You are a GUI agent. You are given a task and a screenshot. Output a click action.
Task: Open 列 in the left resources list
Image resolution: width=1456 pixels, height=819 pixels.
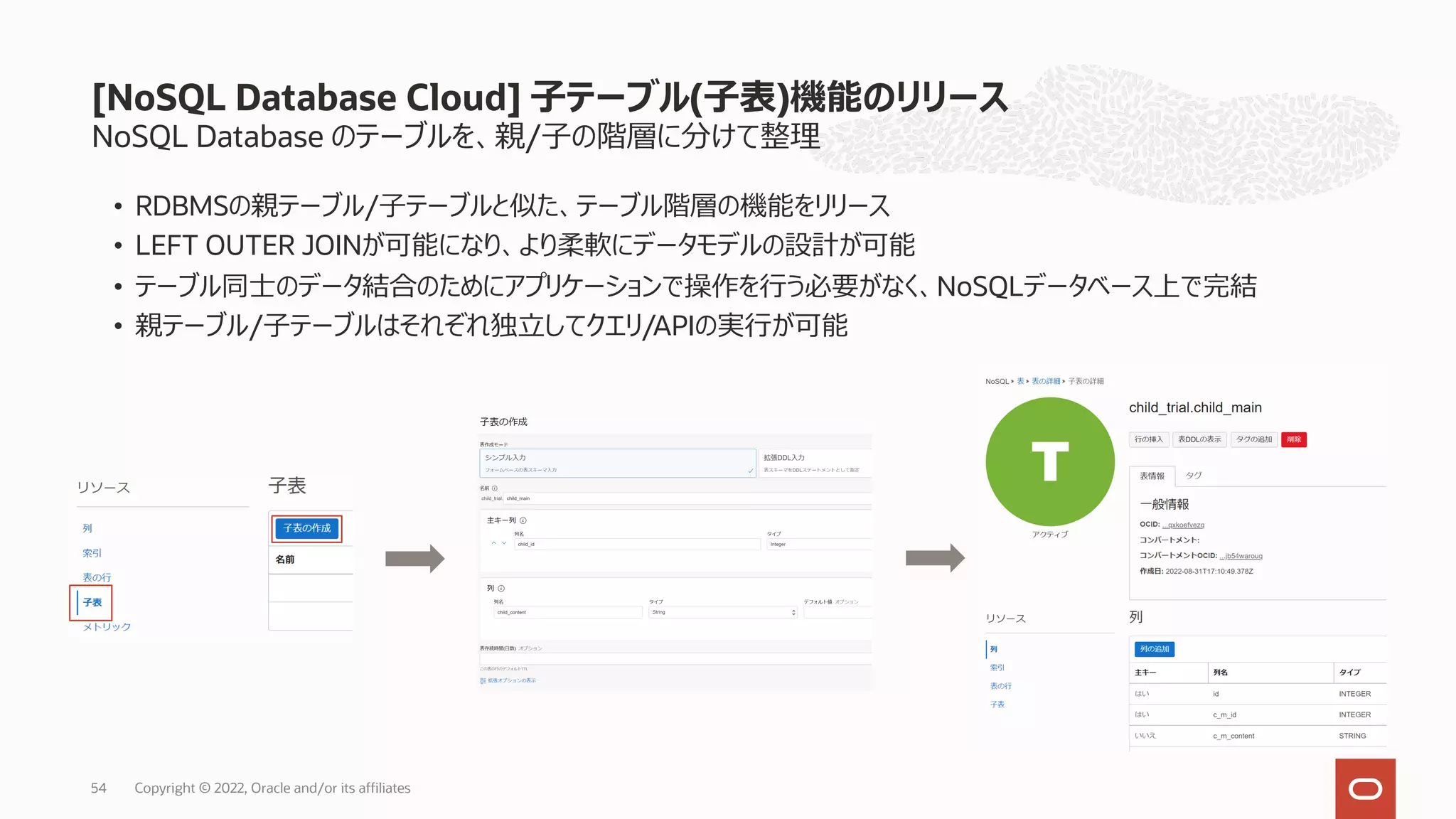pos(87,528)
